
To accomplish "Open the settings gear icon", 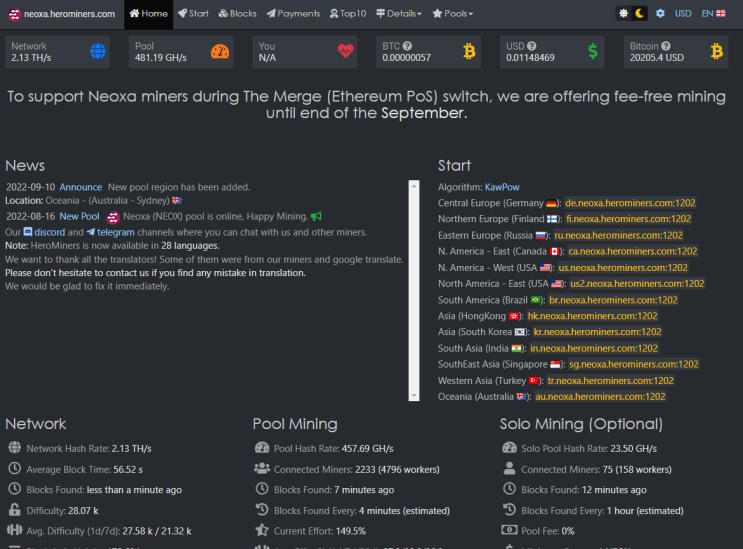I will (x=660, y=14).
